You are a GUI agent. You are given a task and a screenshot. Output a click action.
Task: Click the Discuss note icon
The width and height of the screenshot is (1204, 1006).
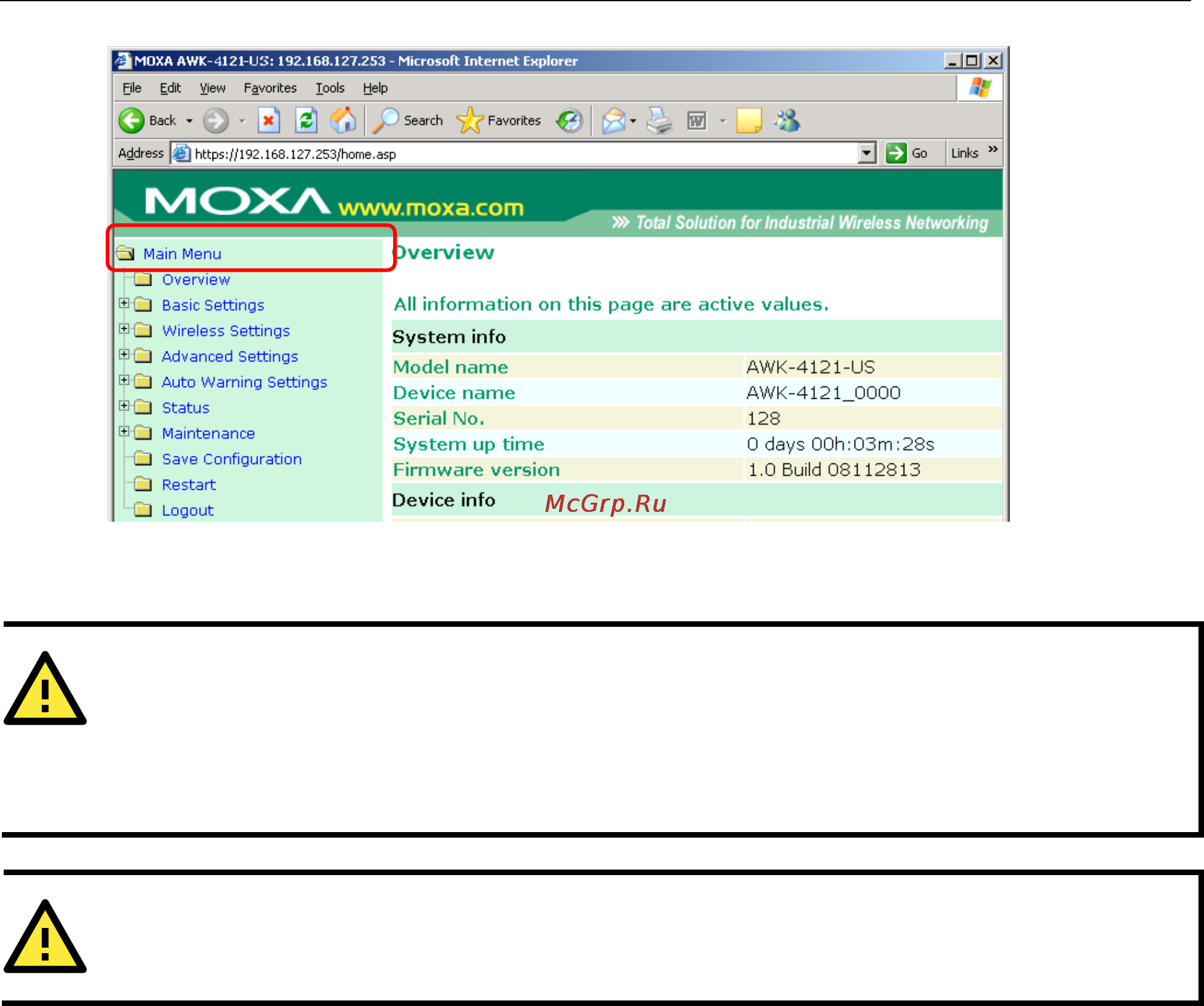point(749,120)
